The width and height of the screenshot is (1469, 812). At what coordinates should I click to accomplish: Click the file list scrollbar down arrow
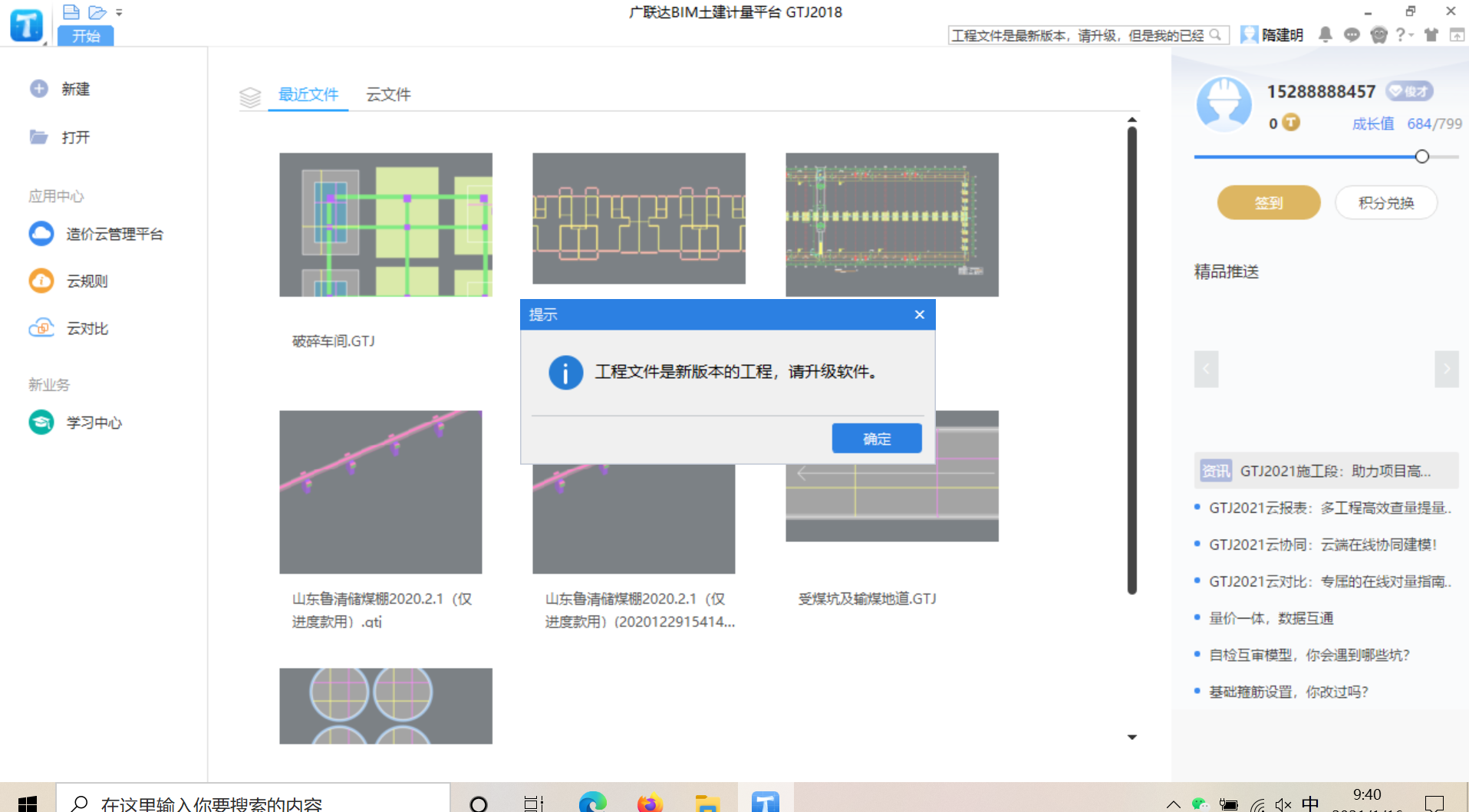point(1131,737)
